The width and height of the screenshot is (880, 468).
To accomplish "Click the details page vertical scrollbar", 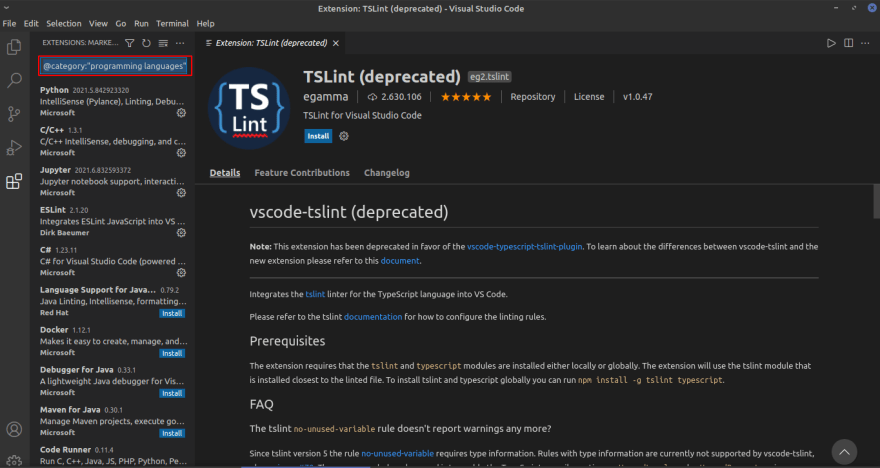I will coord(876,201).
